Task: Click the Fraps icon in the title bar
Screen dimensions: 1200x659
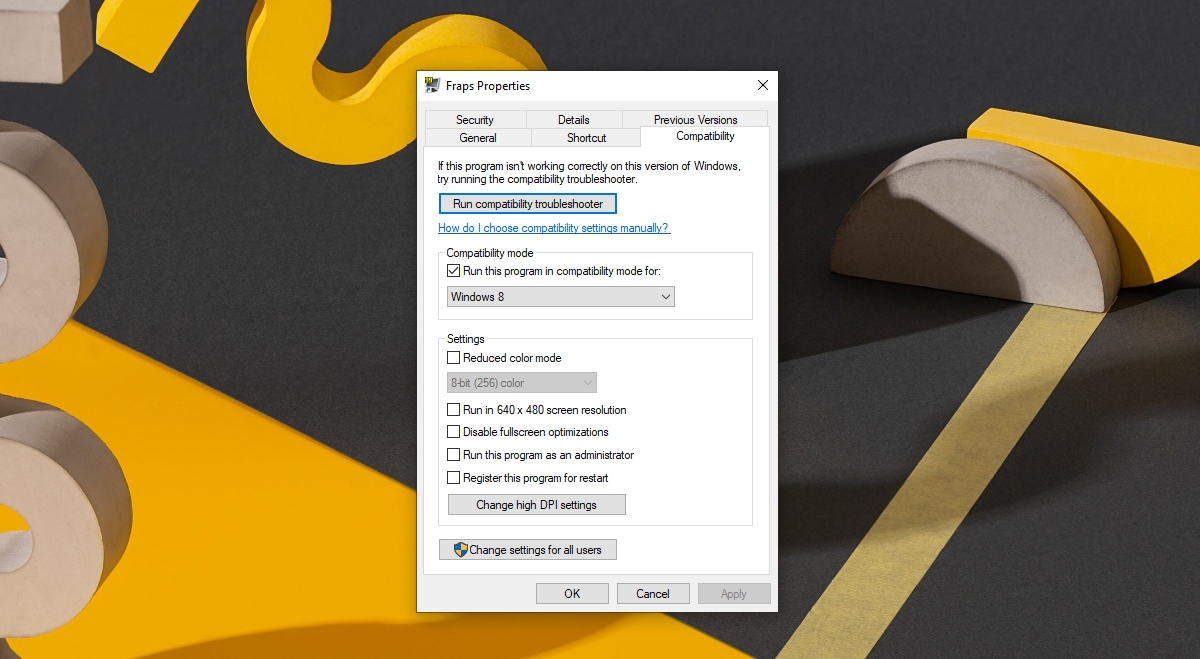Action: (432, 86)
